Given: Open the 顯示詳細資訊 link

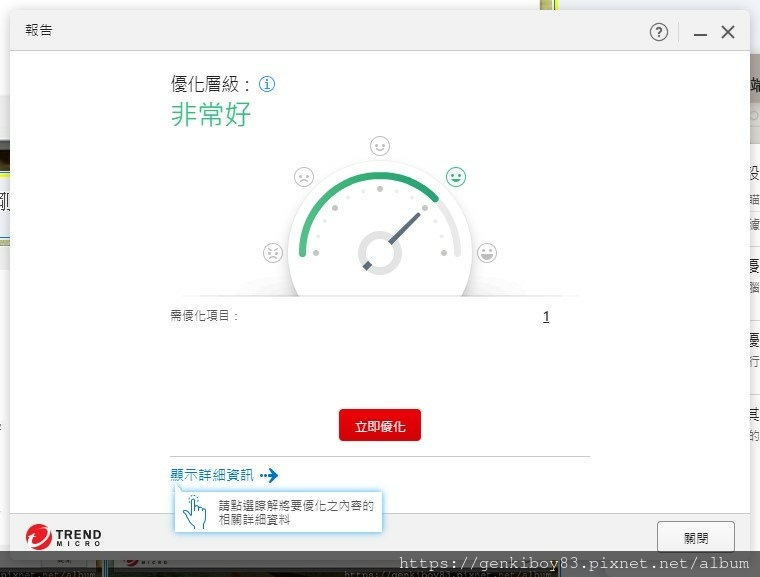Looking at the screenshot, I should click(x=212, y=475).
